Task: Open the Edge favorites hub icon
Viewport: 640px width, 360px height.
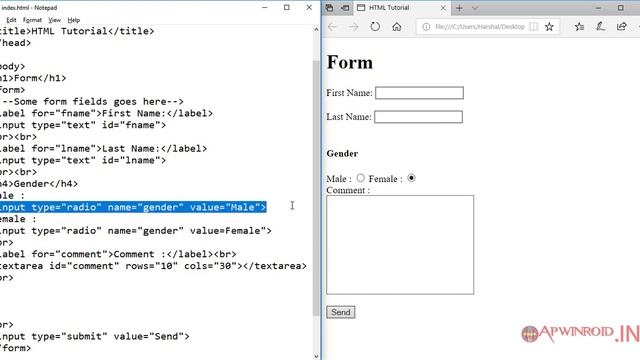Action: click(x=579, y=27)
